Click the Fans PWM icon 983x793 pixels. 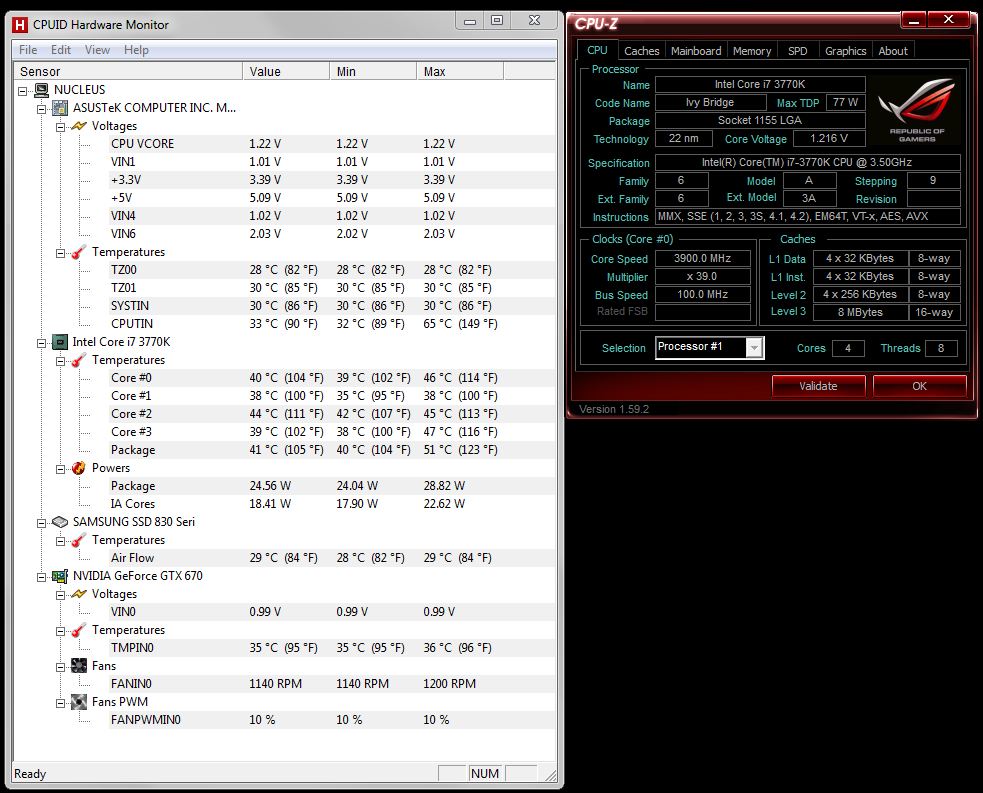pos(79,702)
